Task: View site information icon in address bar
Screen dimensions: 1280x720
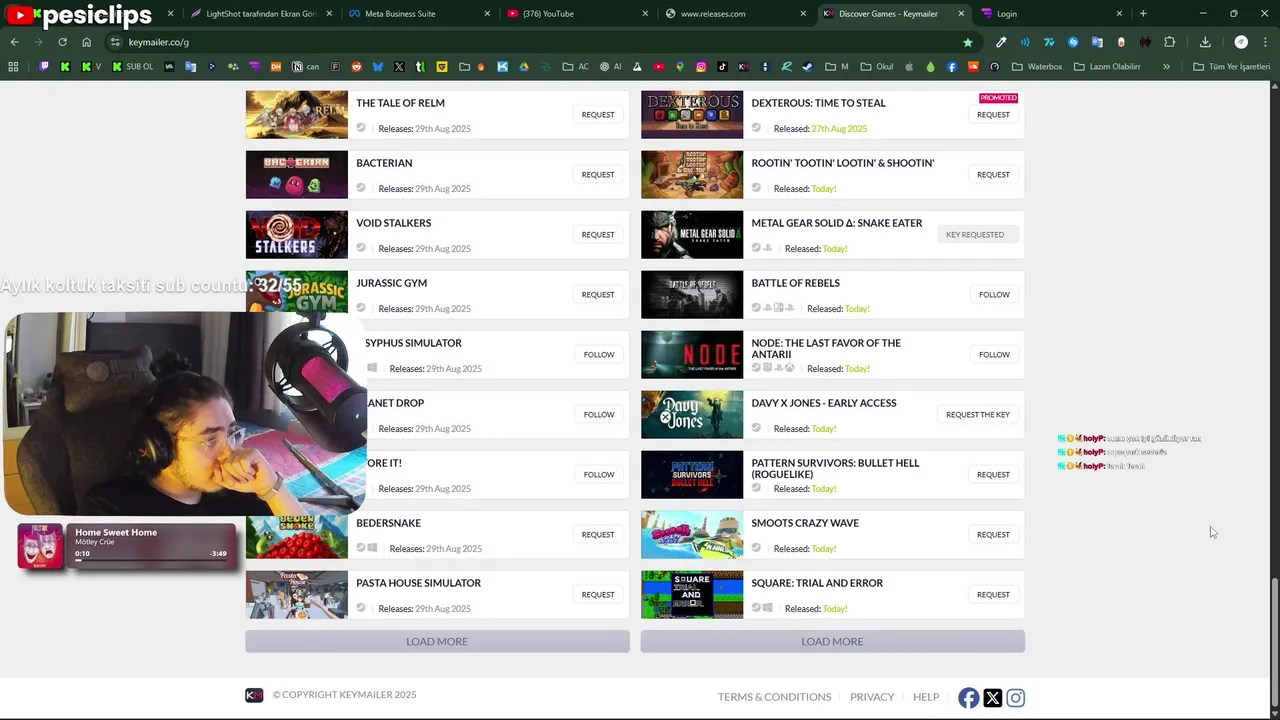Action: coord(115,42)
